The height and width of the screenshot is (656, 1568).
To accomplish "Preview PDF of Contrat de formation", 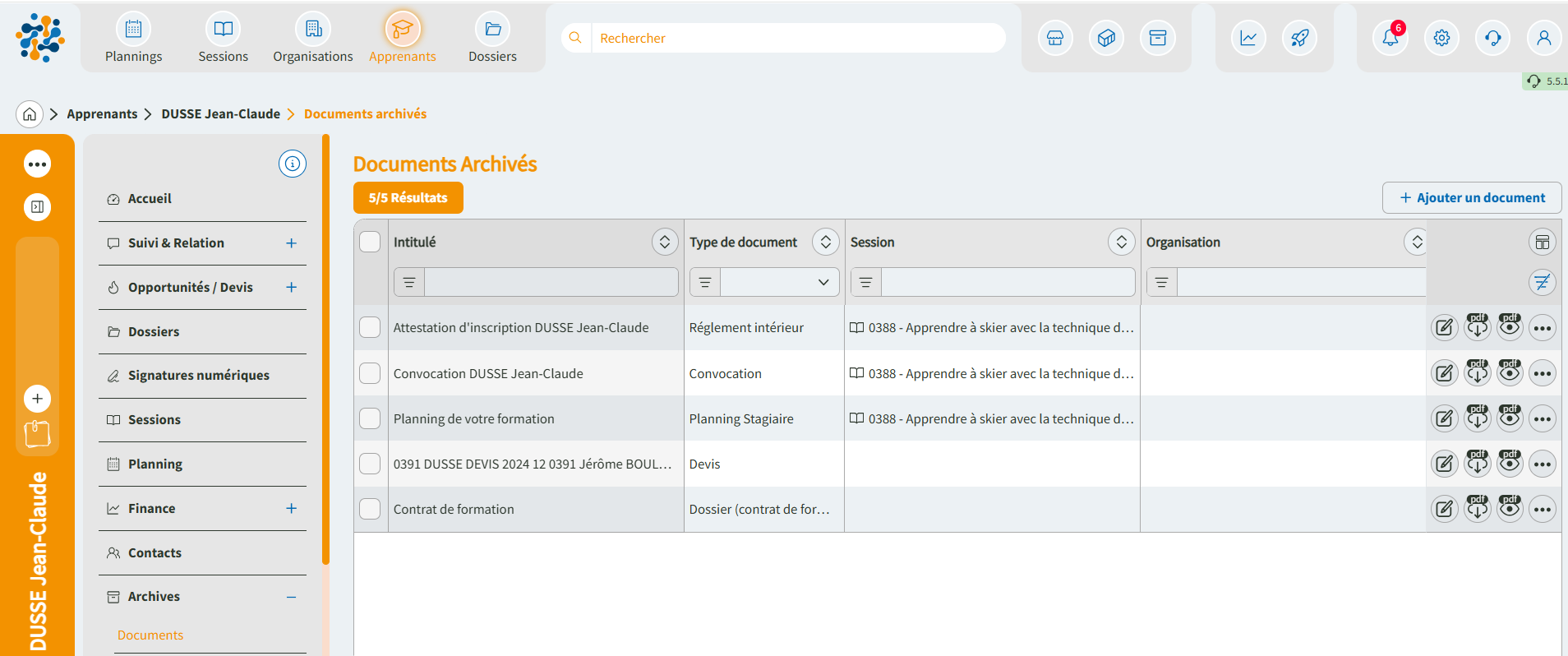I will (1510, 509).
